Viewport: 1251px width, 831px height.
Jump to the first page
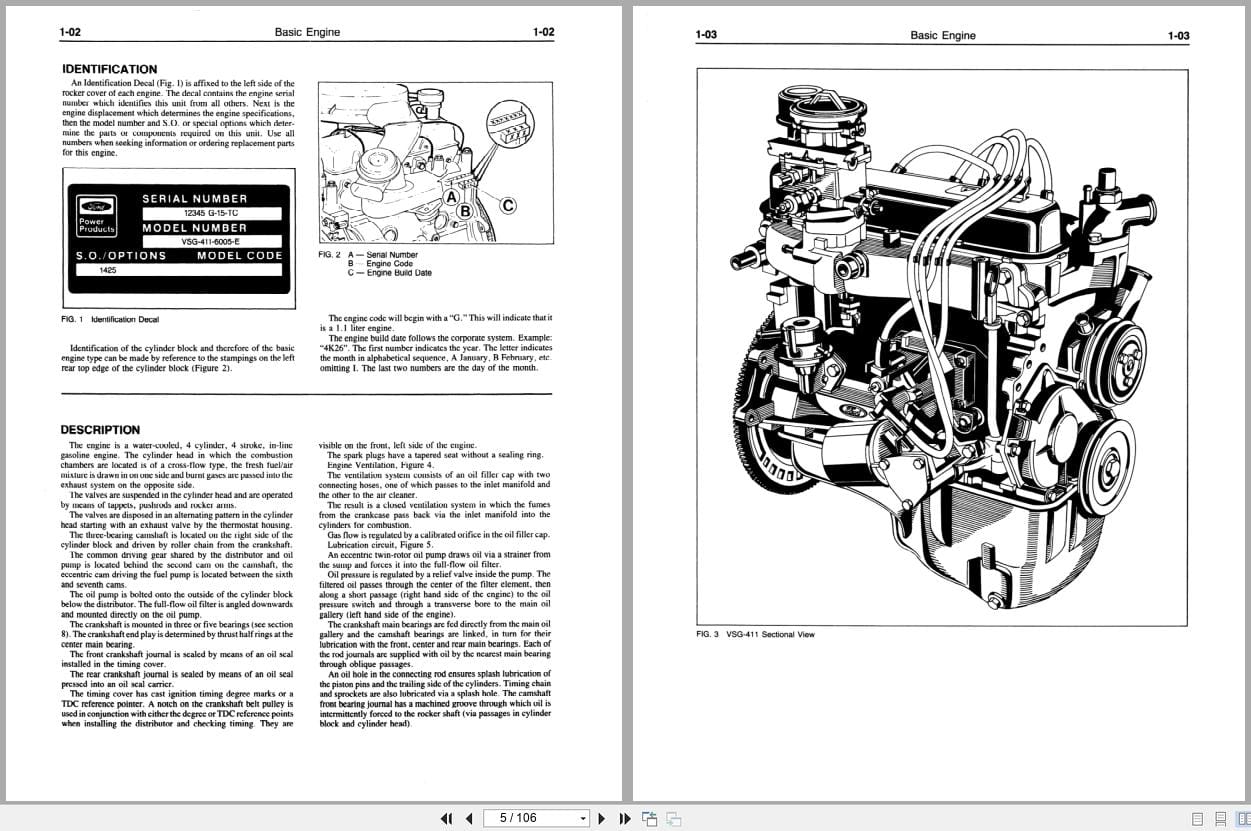tap(447, 818)
